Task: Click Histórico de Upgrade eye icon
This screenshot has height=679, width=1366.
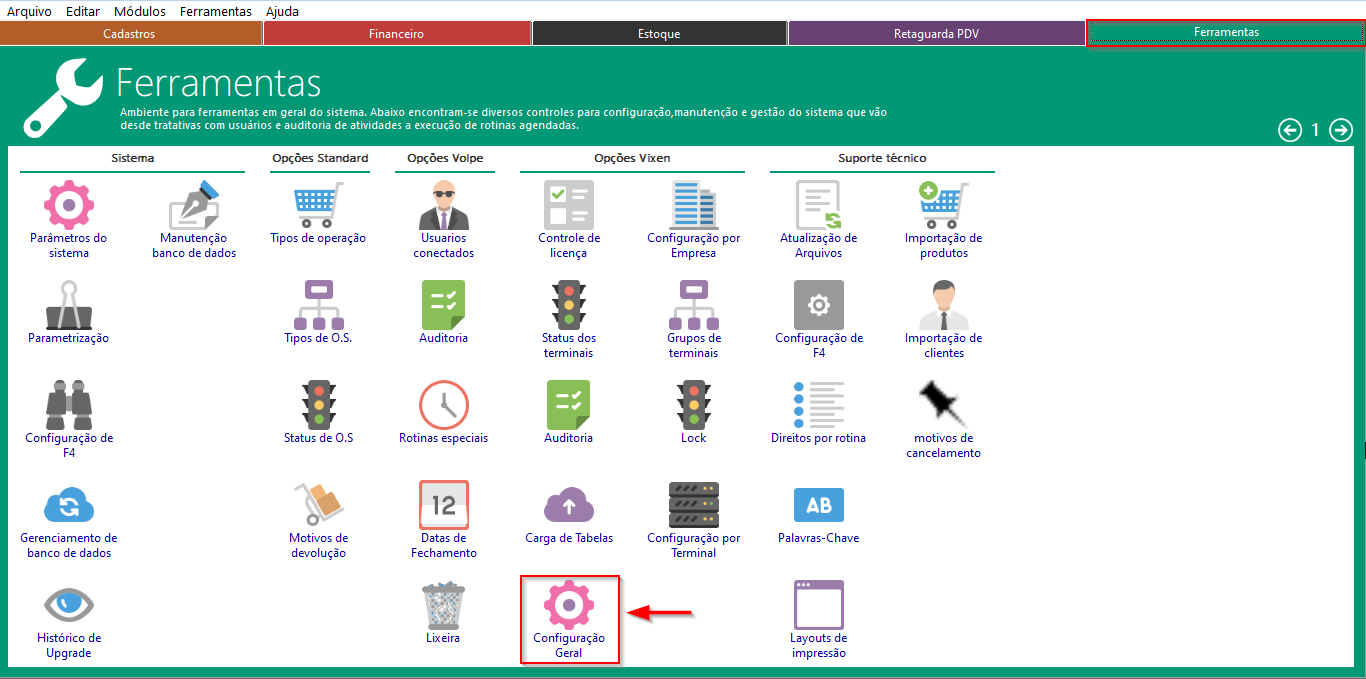Action: pos(68,605)
